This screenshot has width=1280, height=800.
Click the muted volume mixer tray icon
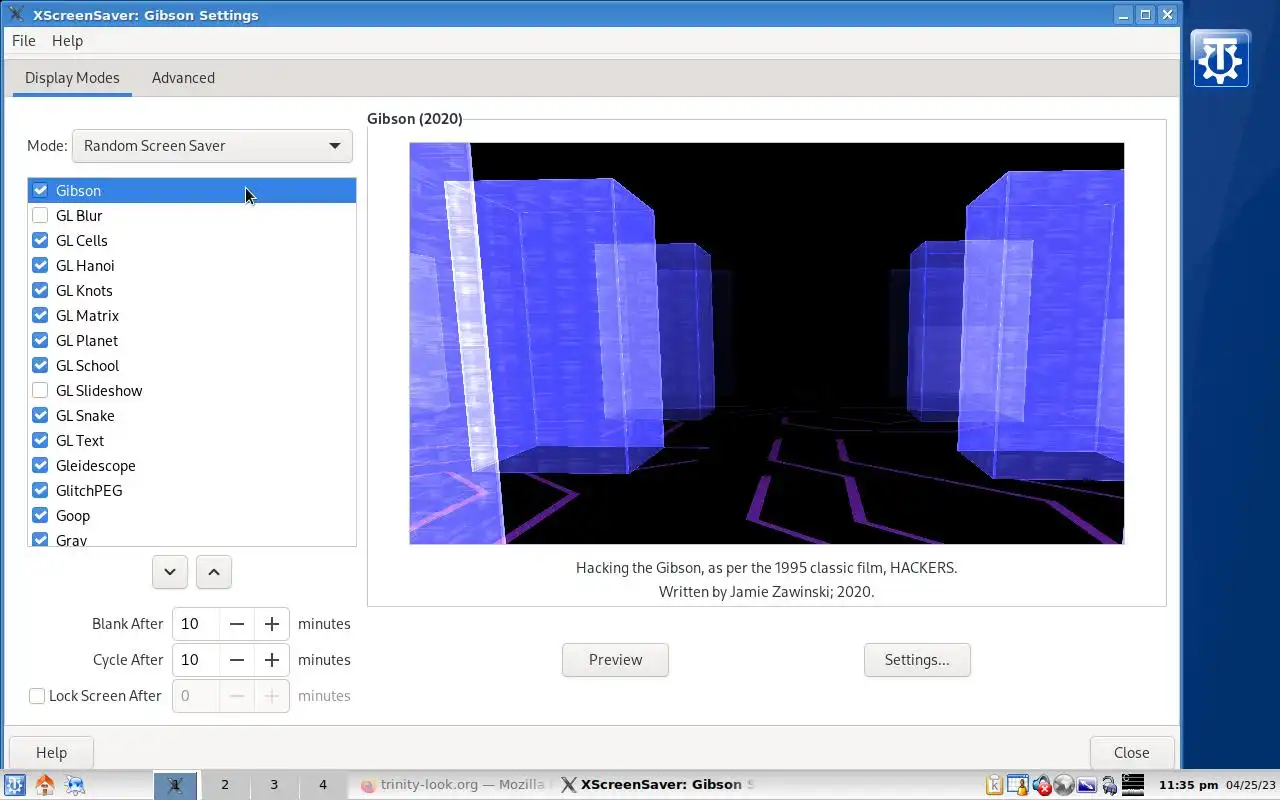point(1042,785)
